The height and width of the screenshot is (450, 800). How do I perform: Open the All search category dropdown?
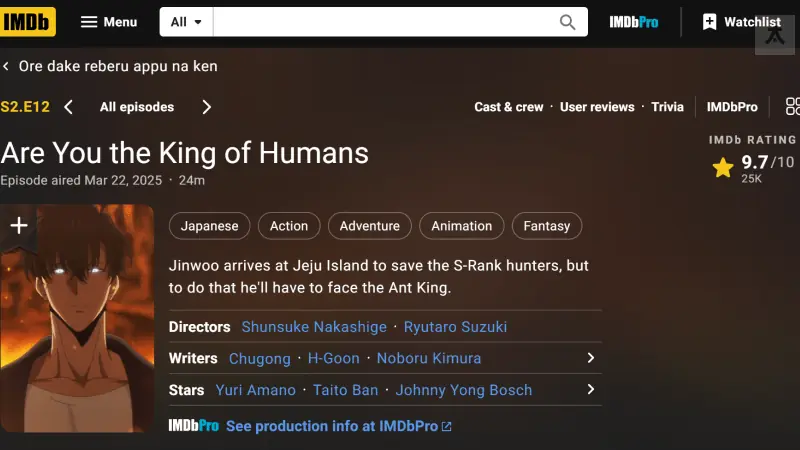(186, 22)
